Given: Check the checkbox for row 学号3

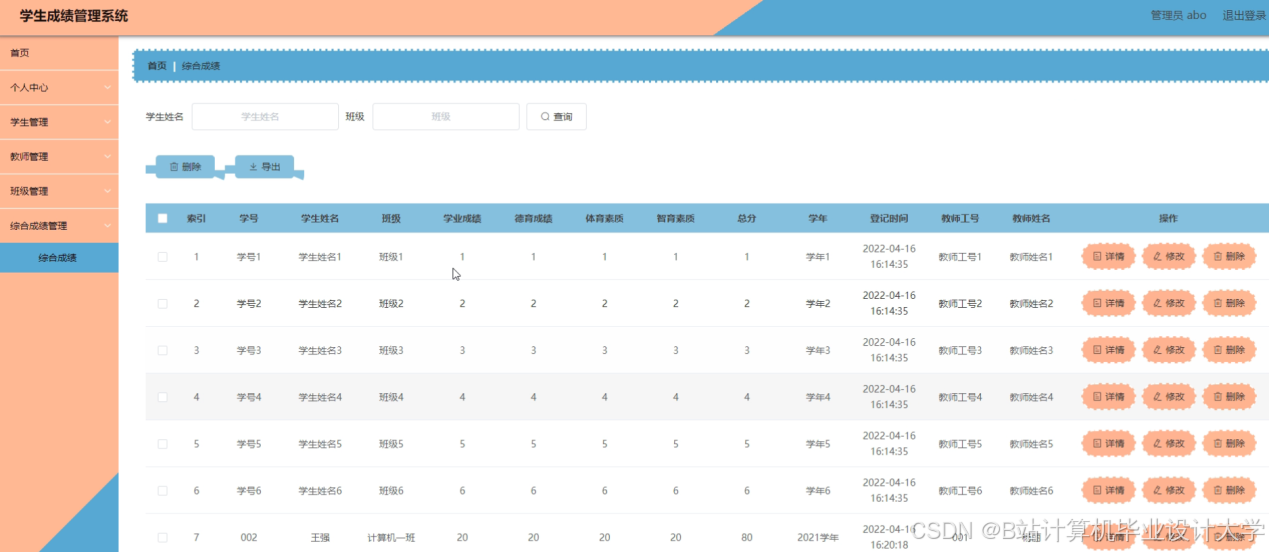Looking at the screenshot, I should coord(162,350).
